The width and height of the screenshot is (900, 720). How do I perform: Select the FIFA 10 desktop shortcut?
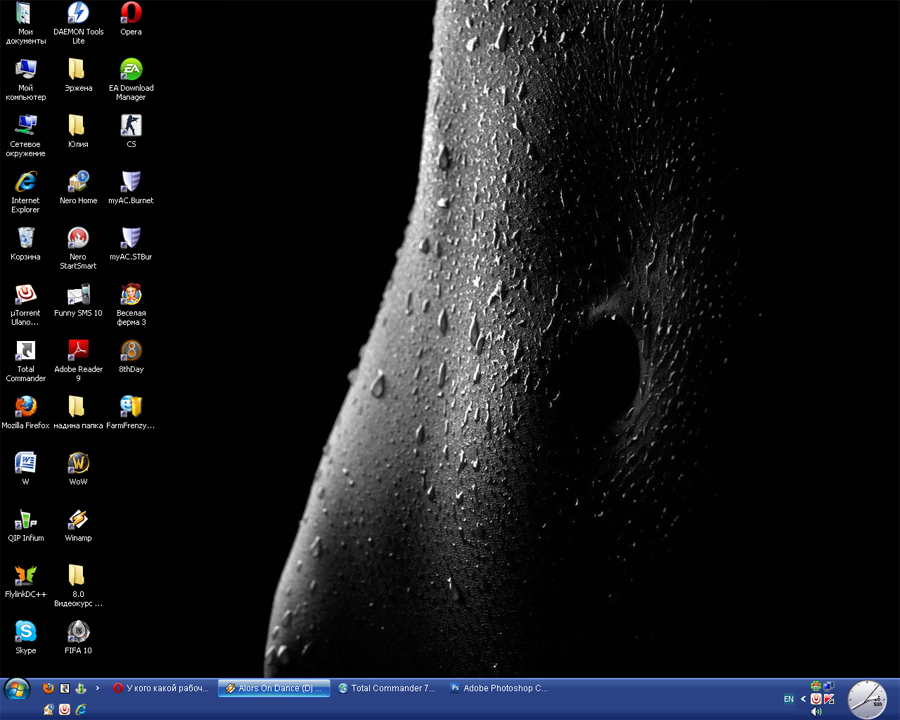click(78, 632)
